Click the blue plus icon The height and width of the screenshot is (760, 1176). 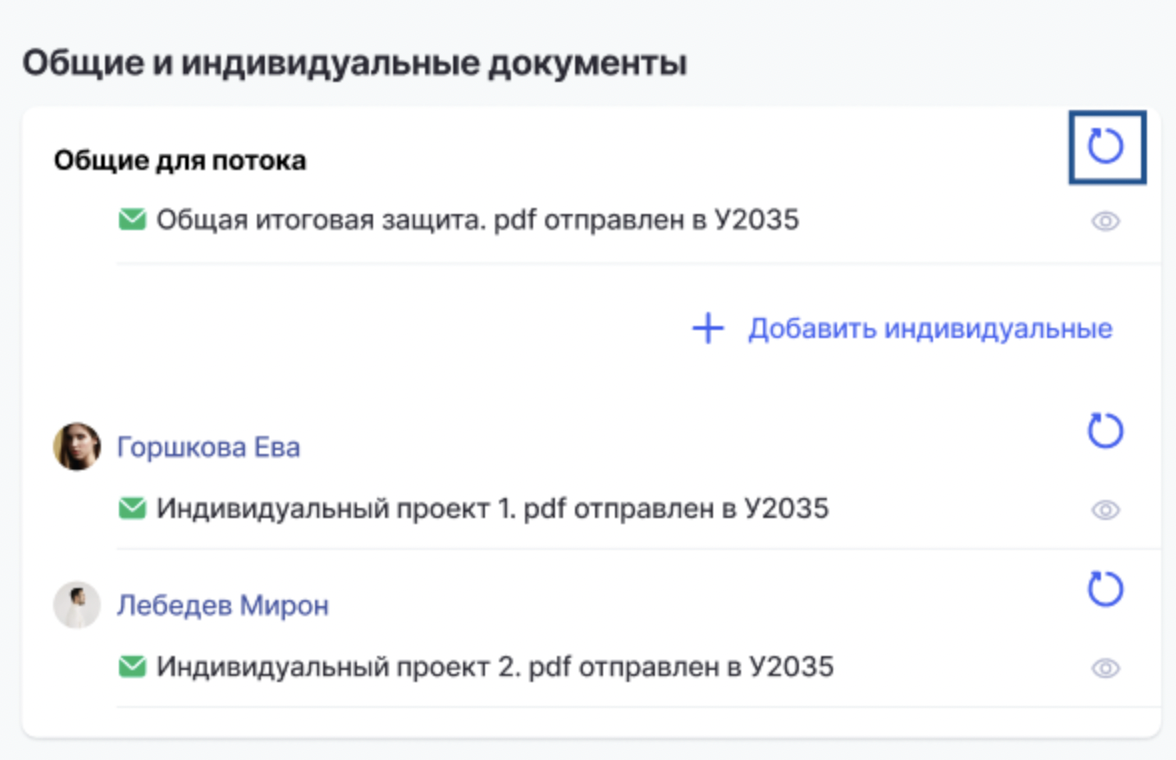click(708, 328)
